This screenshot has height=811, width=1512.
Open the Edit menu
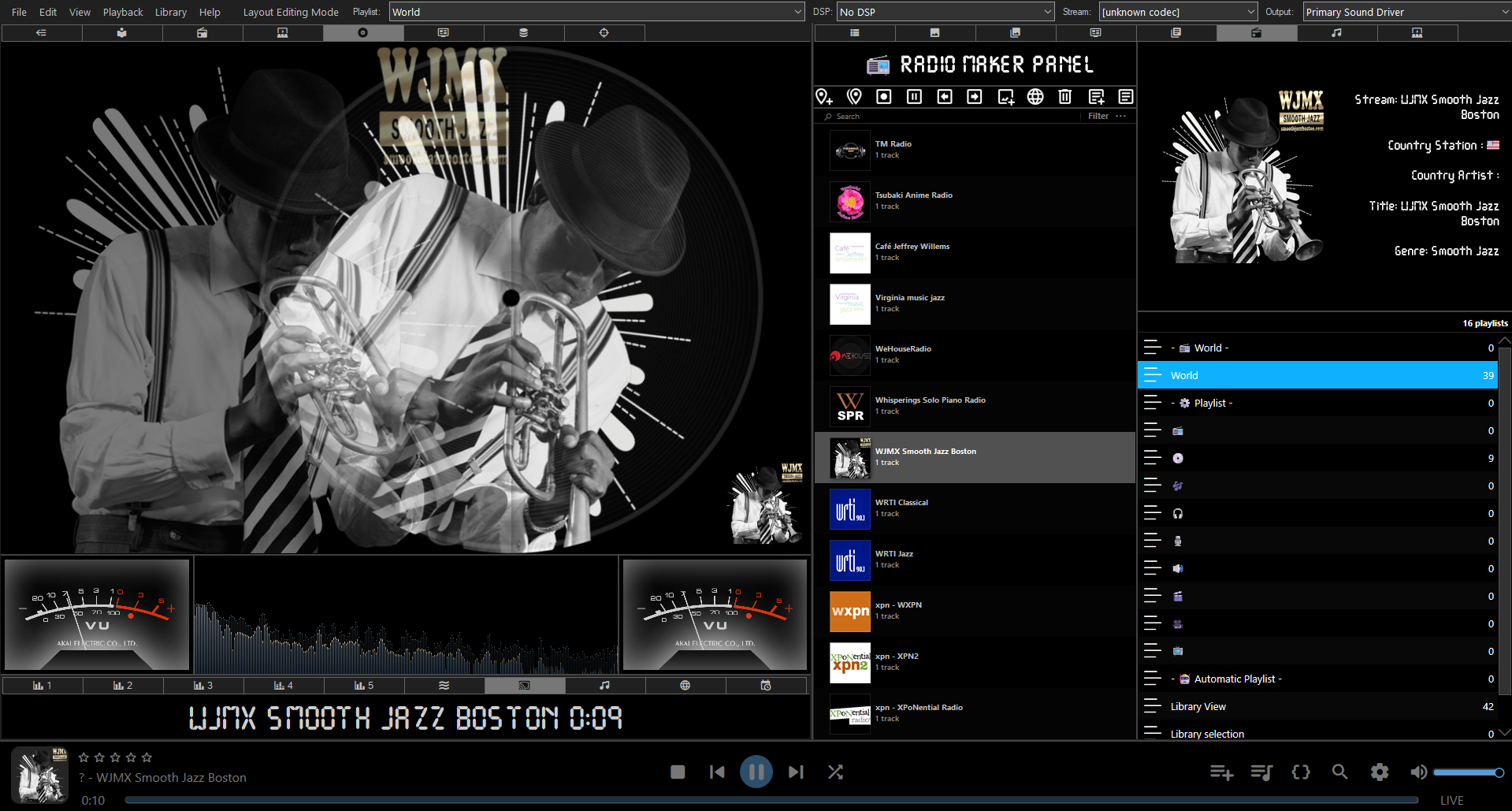pyautogui.click(x=48, y=12)
